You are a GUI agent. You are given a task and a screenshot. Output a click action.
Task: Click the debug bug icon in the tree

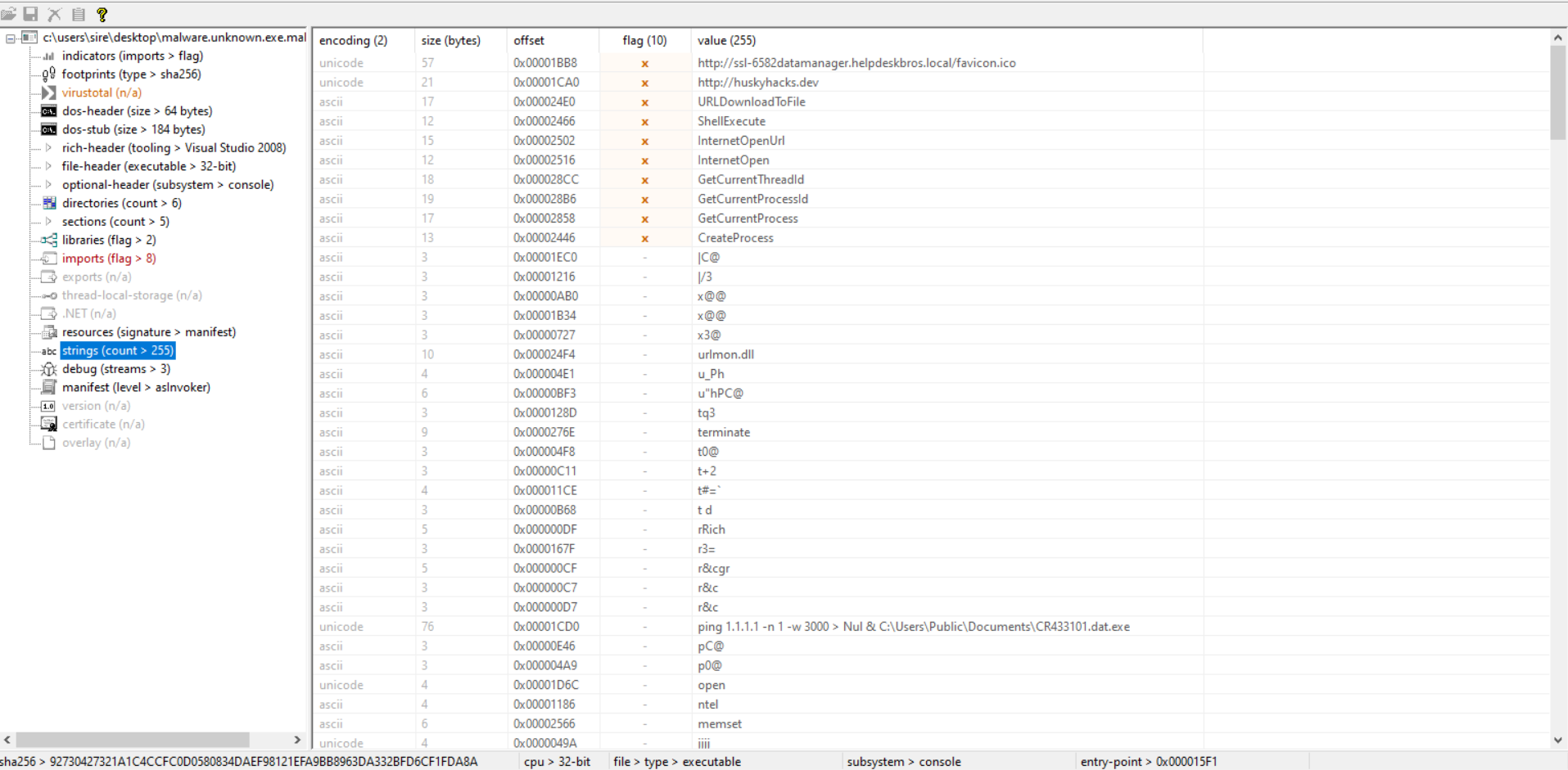point(49,369)
